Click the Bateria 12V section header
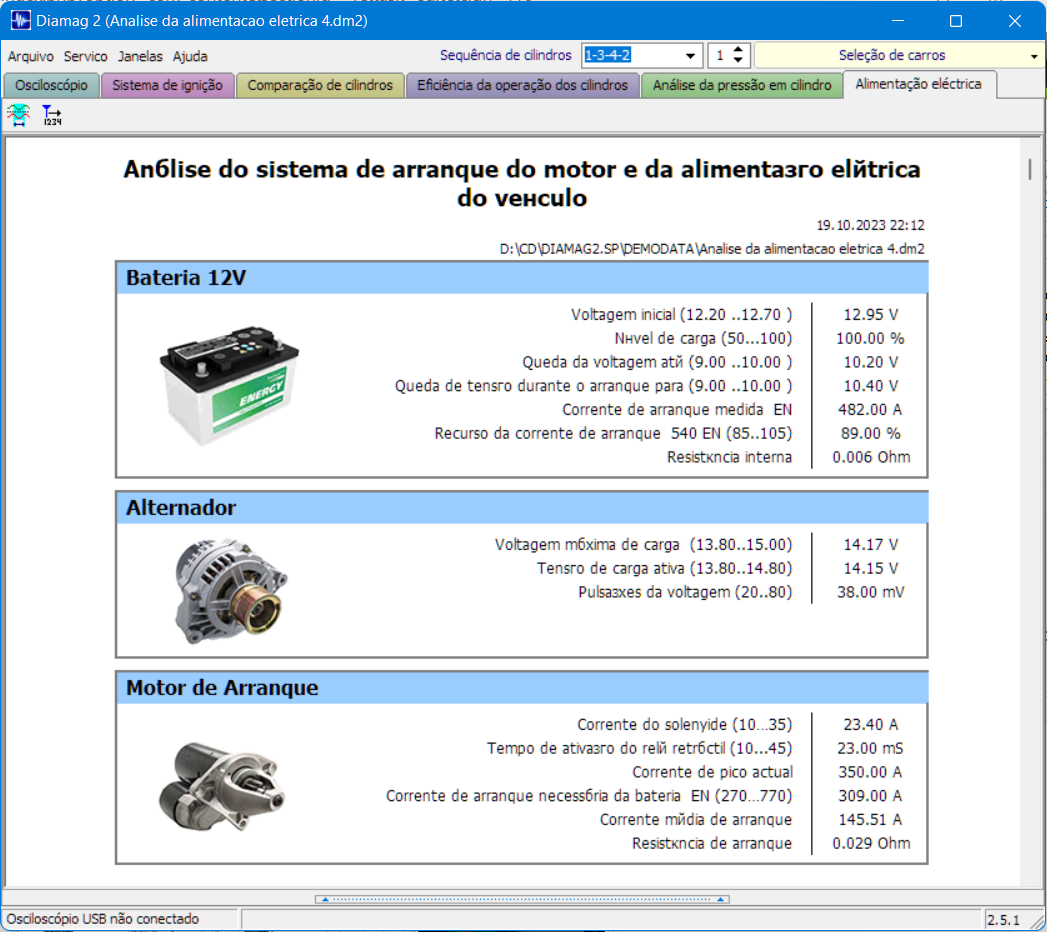1047x932 pixels. (522, 278)
